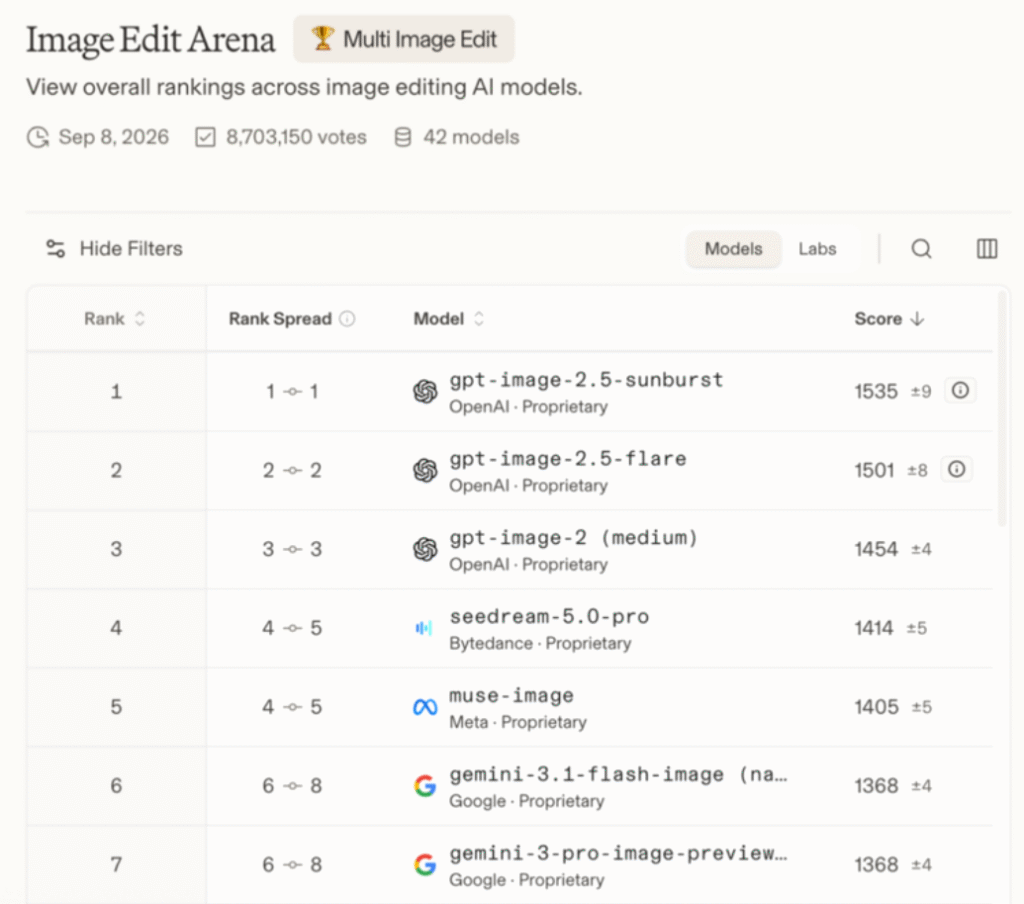
Task: Click the score value 1414
Action: click(874, 628)
